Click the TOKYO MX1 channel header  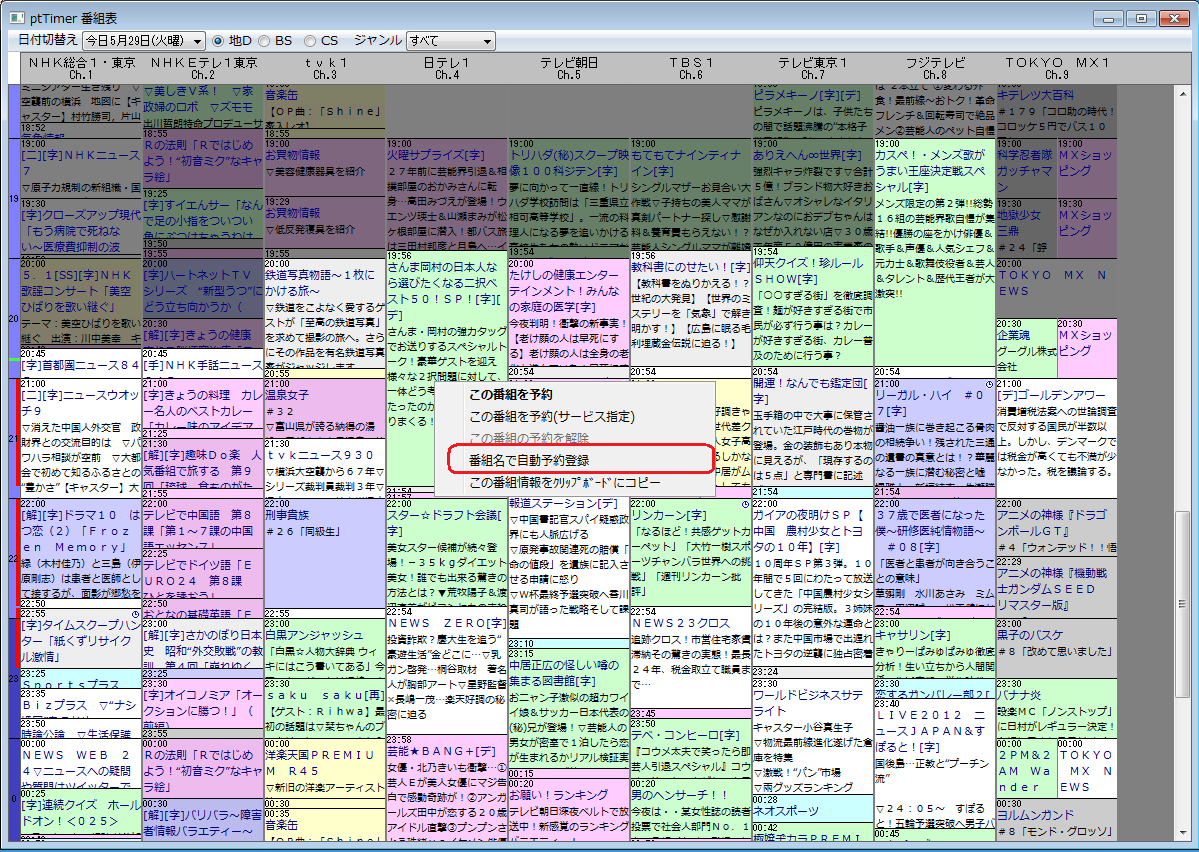click(x=1060, y=67)
